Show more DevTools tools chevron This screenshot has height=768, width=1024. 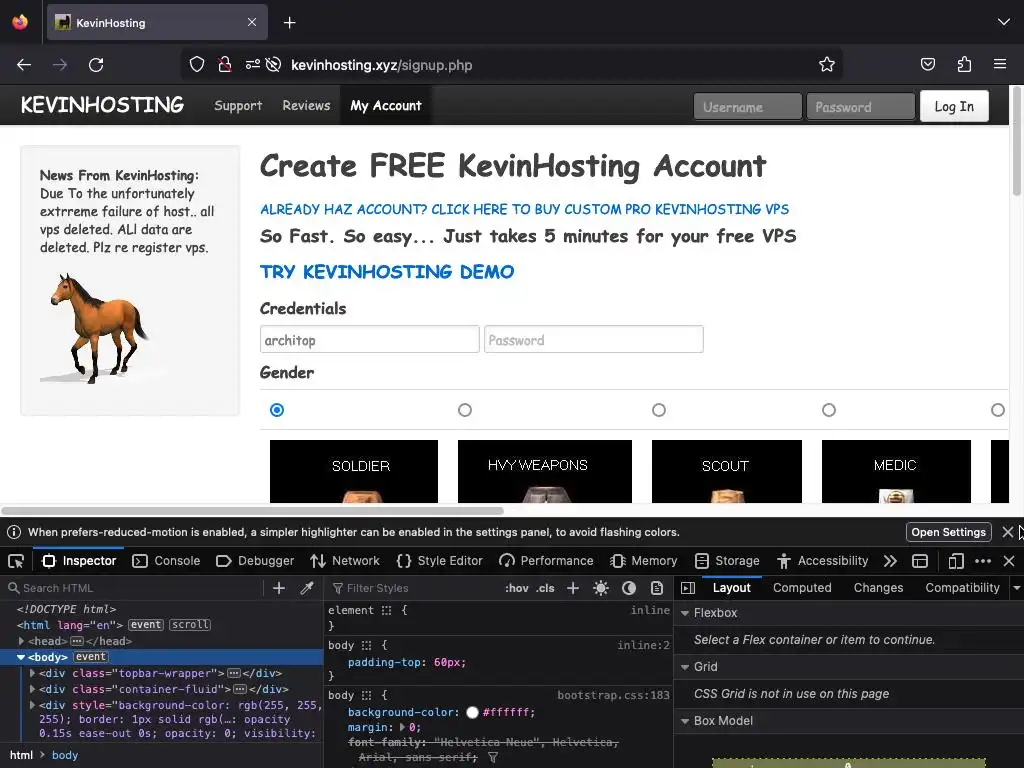point(890,561)
